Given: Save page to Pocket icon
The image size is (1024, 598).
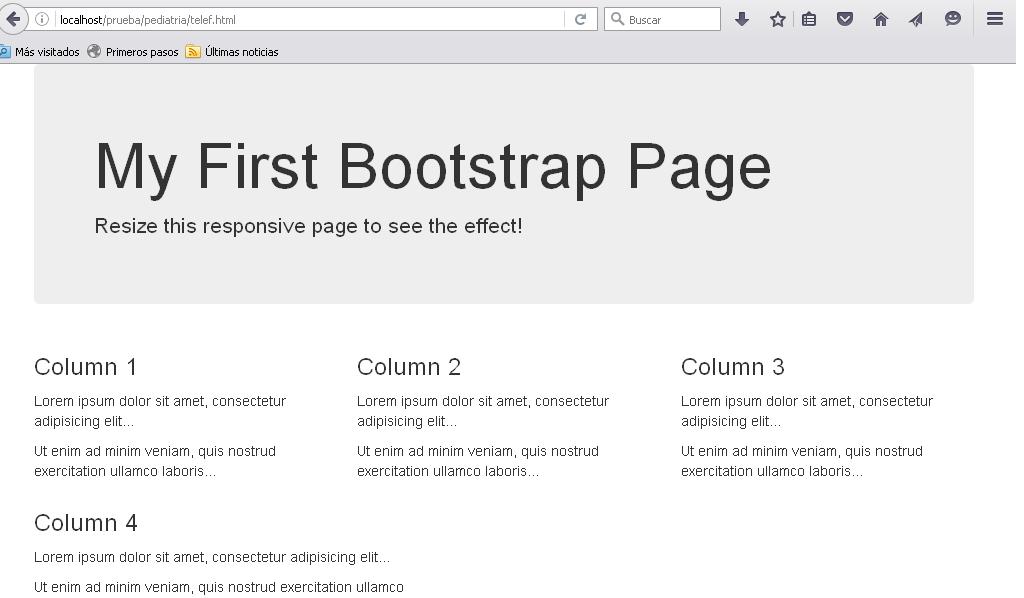Looking at the screenshot, I should click(844, 20).
